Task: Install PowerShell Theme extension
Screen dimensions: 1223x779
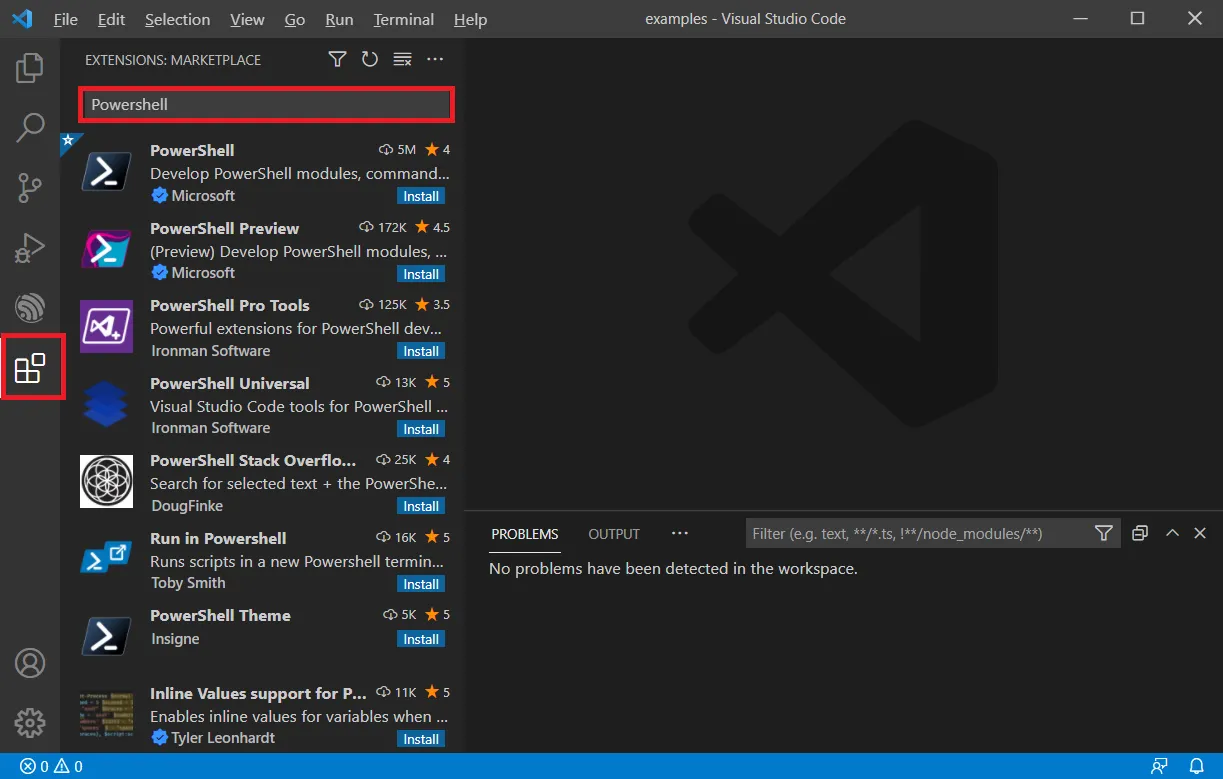Action: coord(421,639)
